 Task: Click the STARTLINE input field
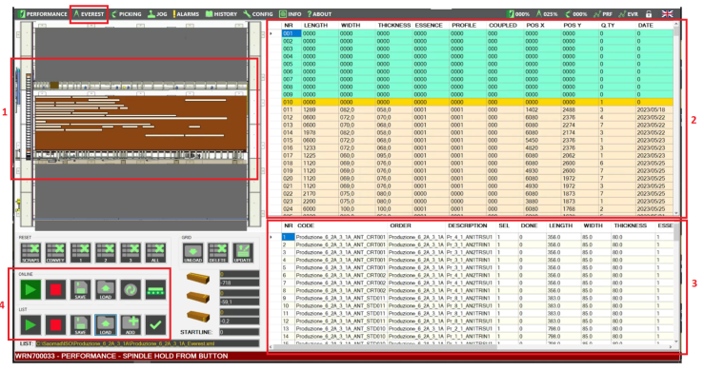tap(239, 332)
